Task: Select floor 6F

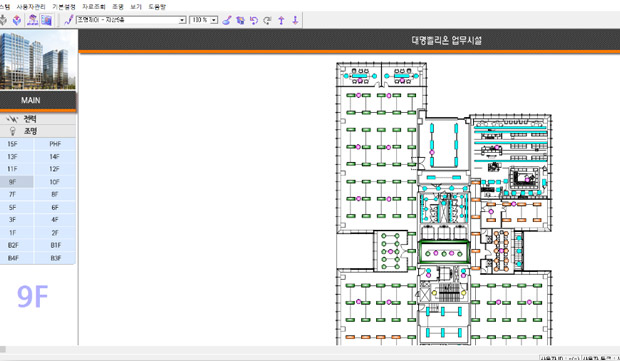Action: click(x=55, y=207)
